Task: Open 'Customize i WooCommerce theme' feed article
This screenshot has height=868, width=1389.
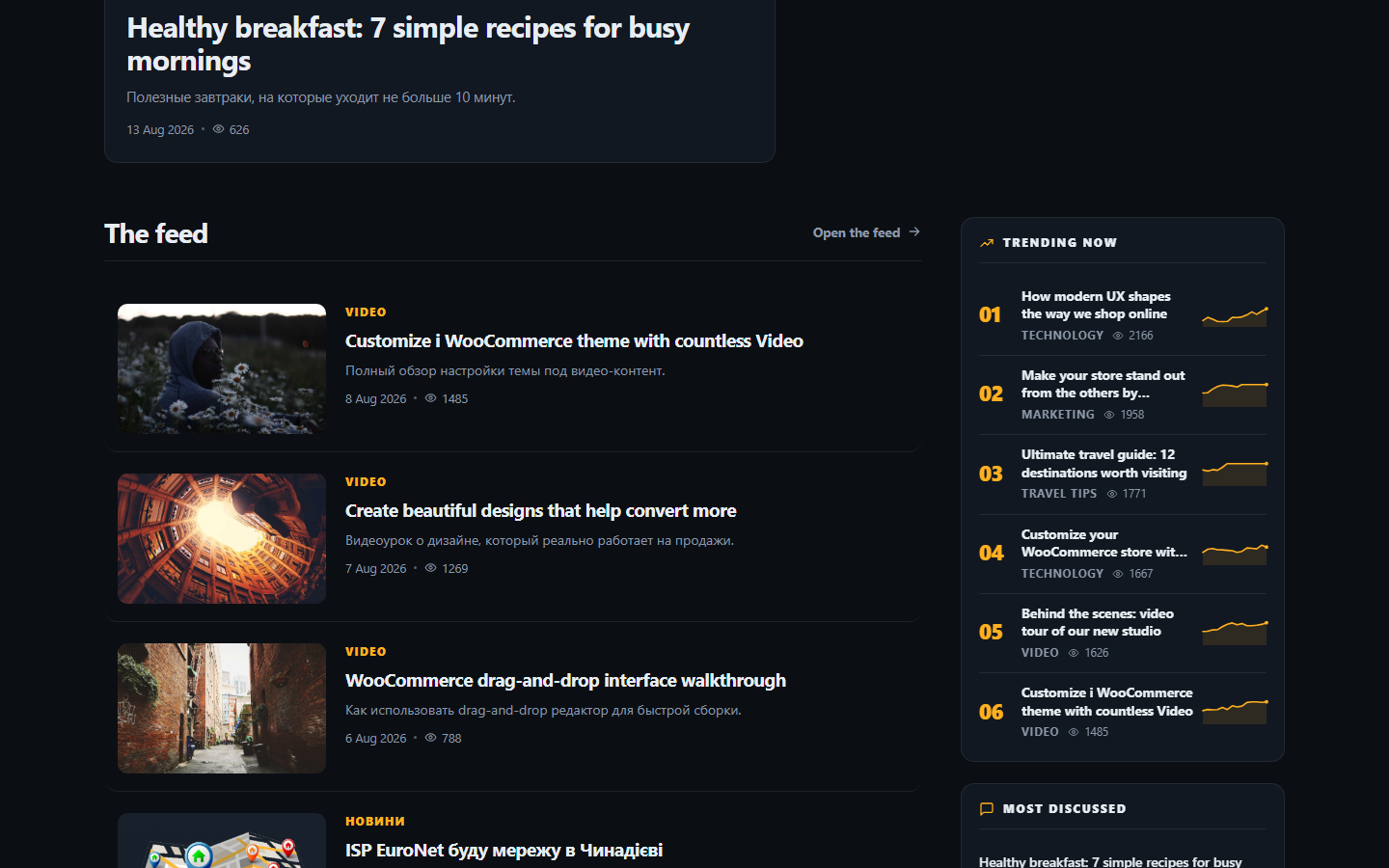Action: tap(574, 340)
